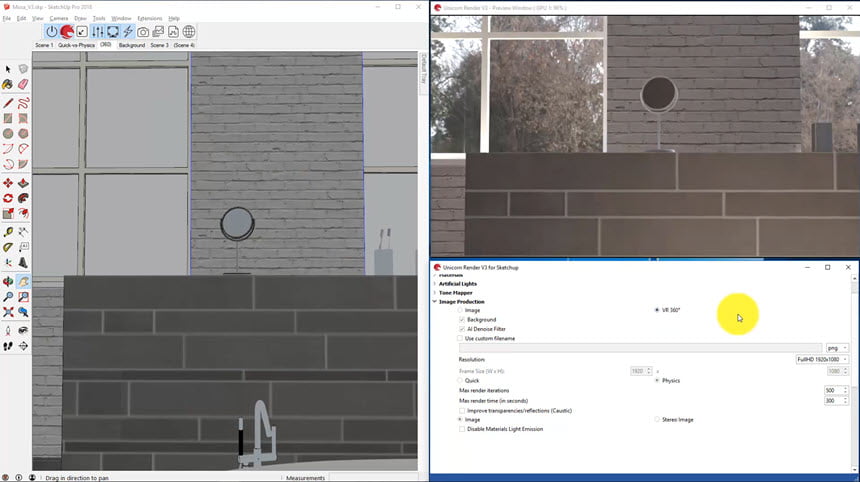
Task: Select the arrow Select tool
Action: (8, 69)
